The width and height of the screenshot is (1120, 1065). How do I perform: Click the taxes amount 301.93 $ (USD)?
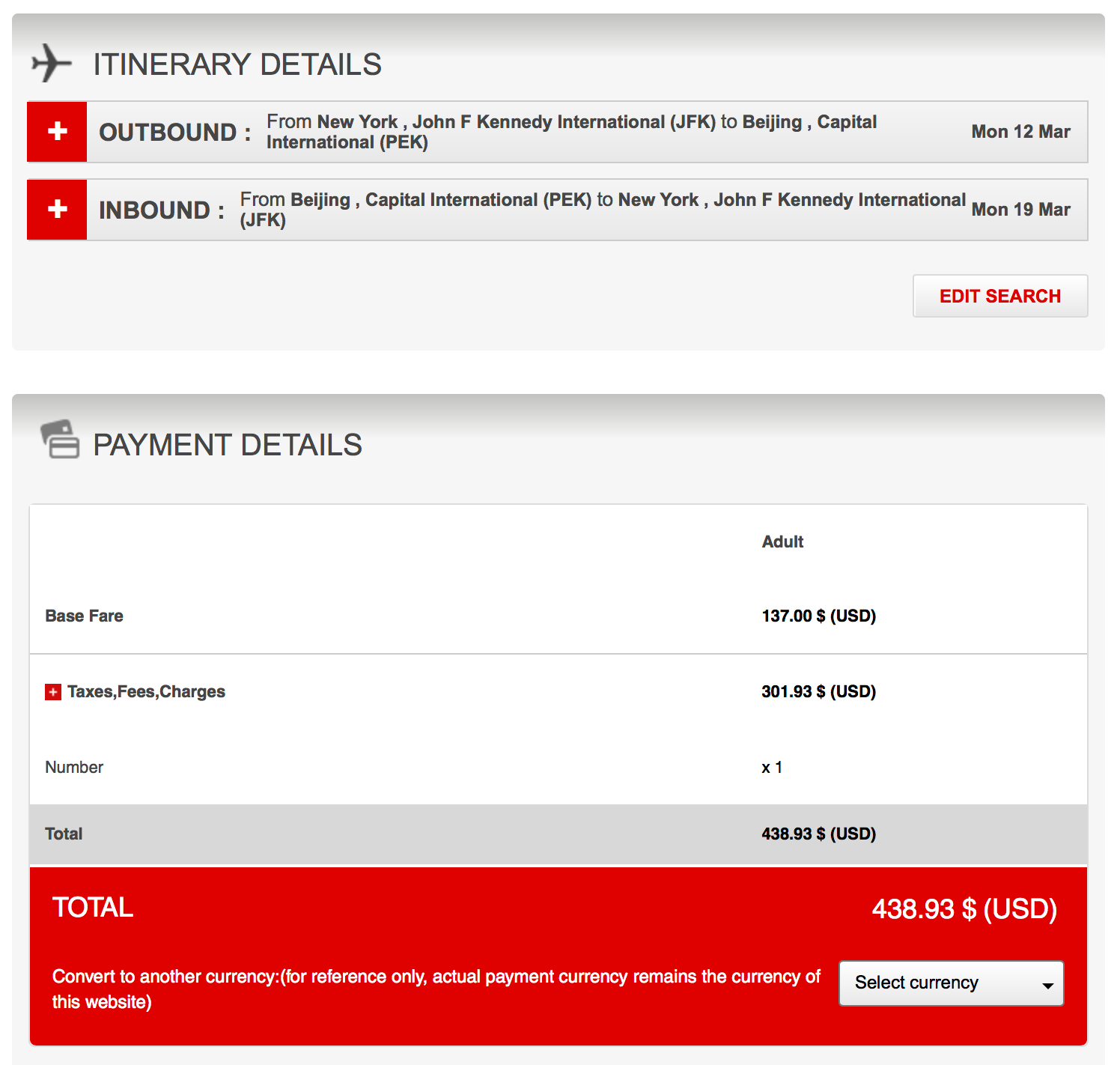818,691
